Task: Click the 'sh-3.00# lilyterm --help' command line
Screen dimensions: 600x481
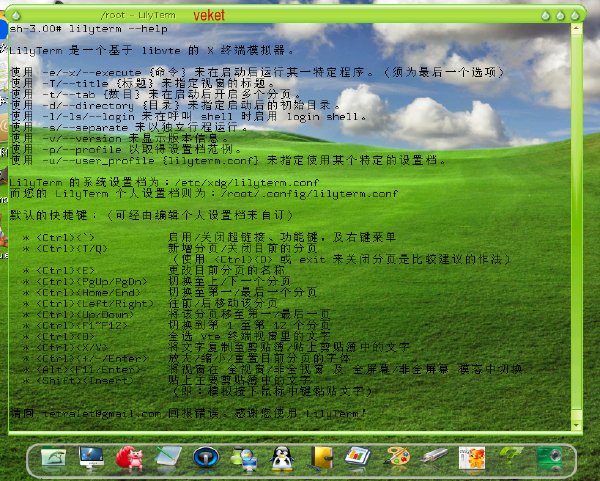Action: (88, 29)
